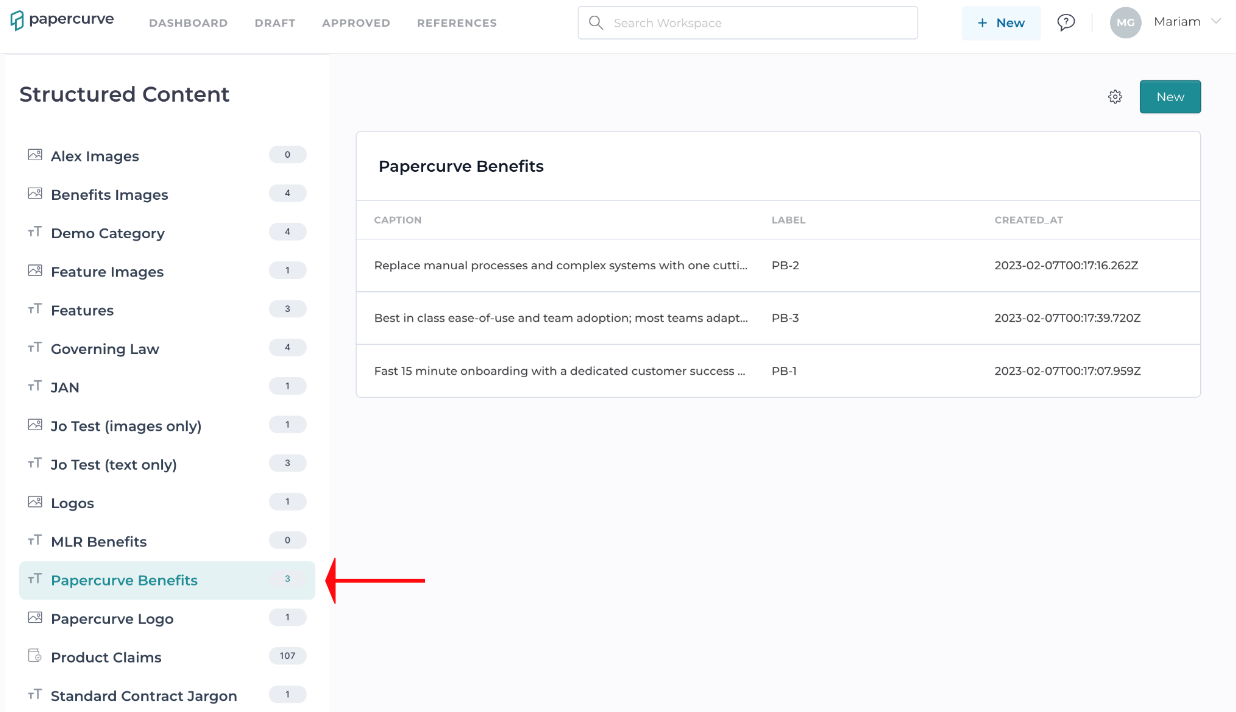Click the document icon next to Product Claims
The image size is (1236, 712).
click(34, 655)
